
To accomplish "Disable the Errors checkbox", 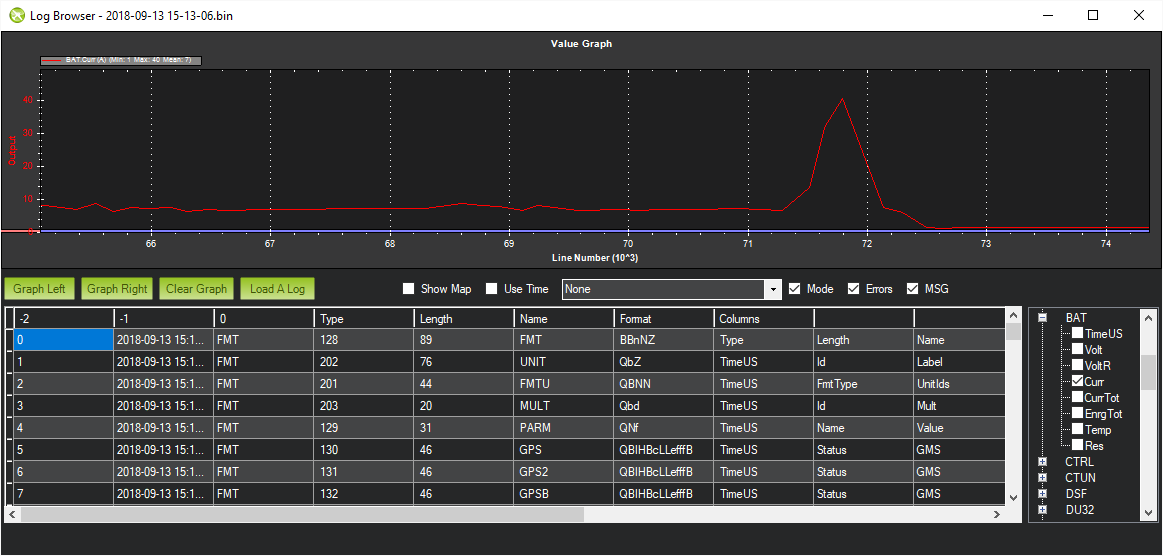I will (x=853, y=289).
